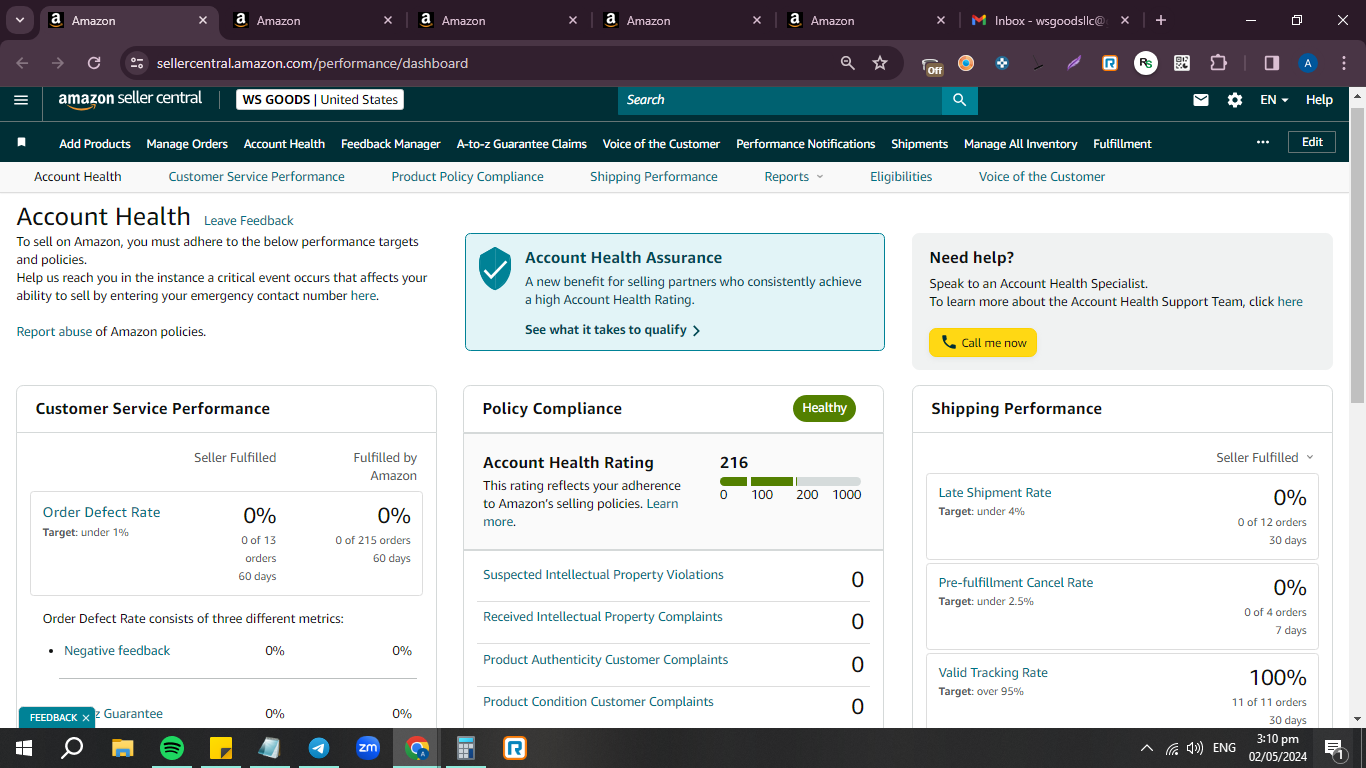1366x768 pixels.
Task: Switch to the Eligibilities tab
Action: pos(901,177)
